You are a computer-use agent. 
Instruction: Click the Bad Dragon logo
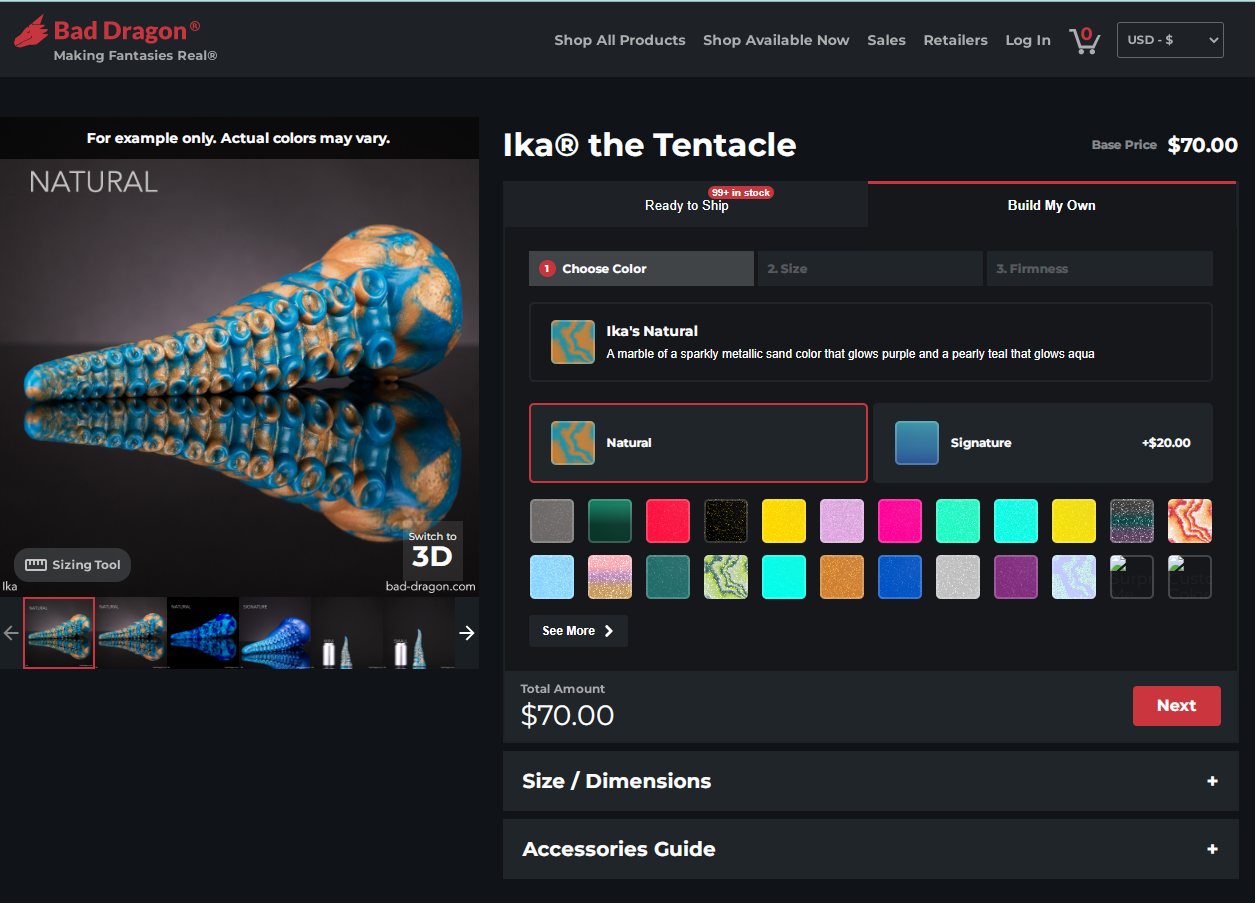coord(107,30)
